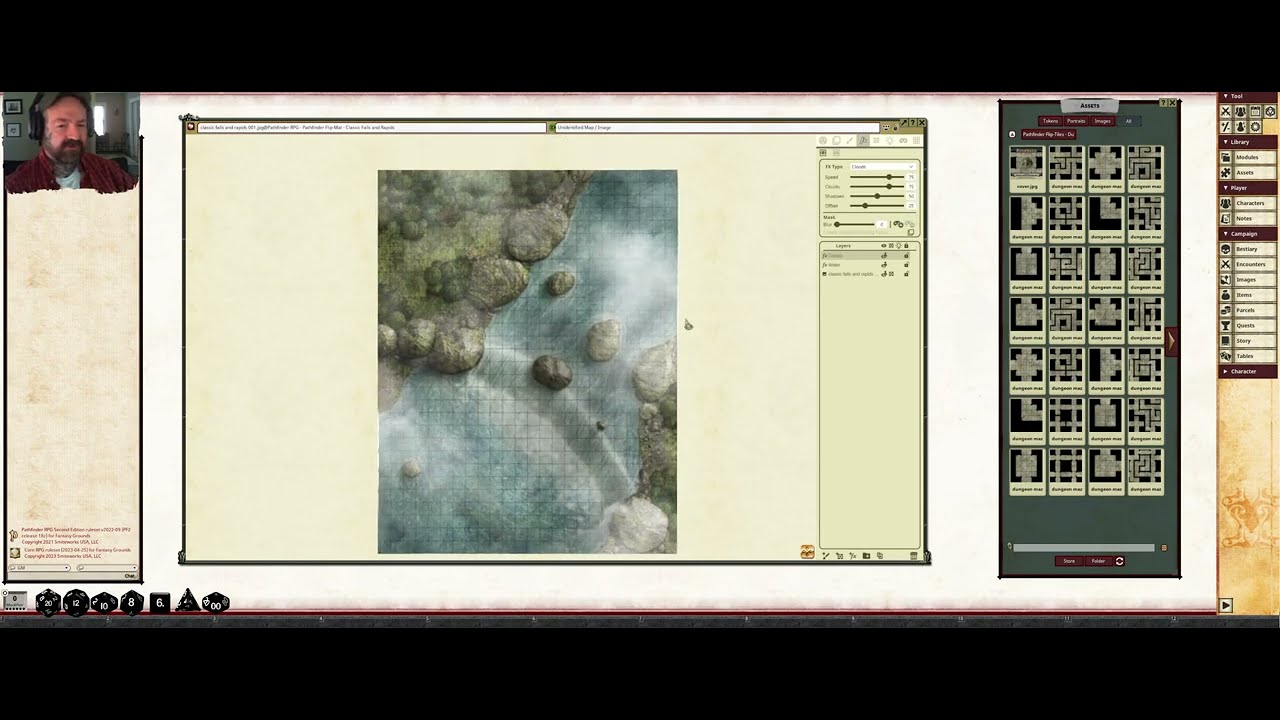This screenshot has width=1280, height=720.
Task: Toggle eye icon in Layers header
Action: click(x=884, y=245)
